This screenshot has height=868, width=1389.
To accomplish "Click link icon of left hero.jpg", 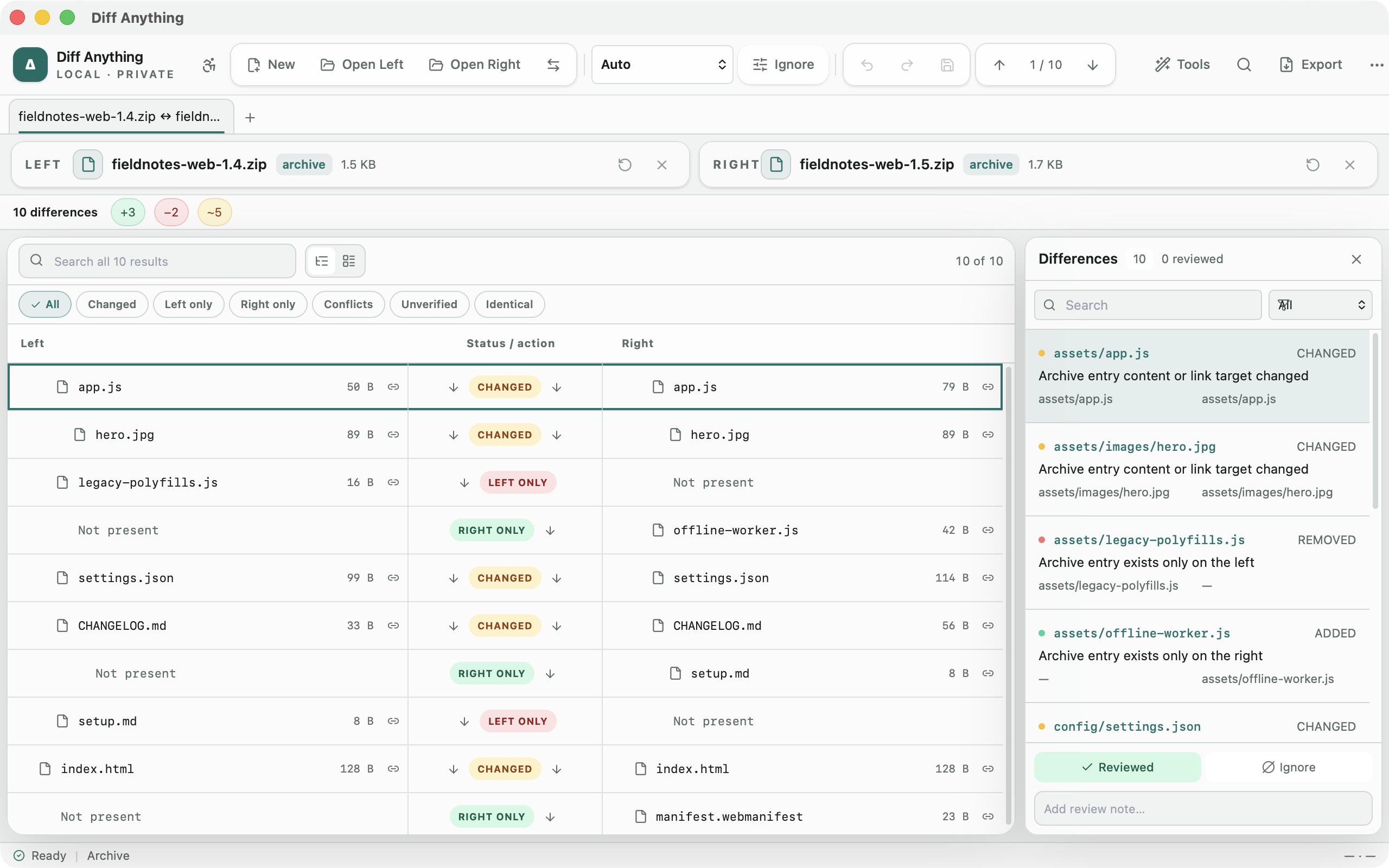I will tap(393, 435).
